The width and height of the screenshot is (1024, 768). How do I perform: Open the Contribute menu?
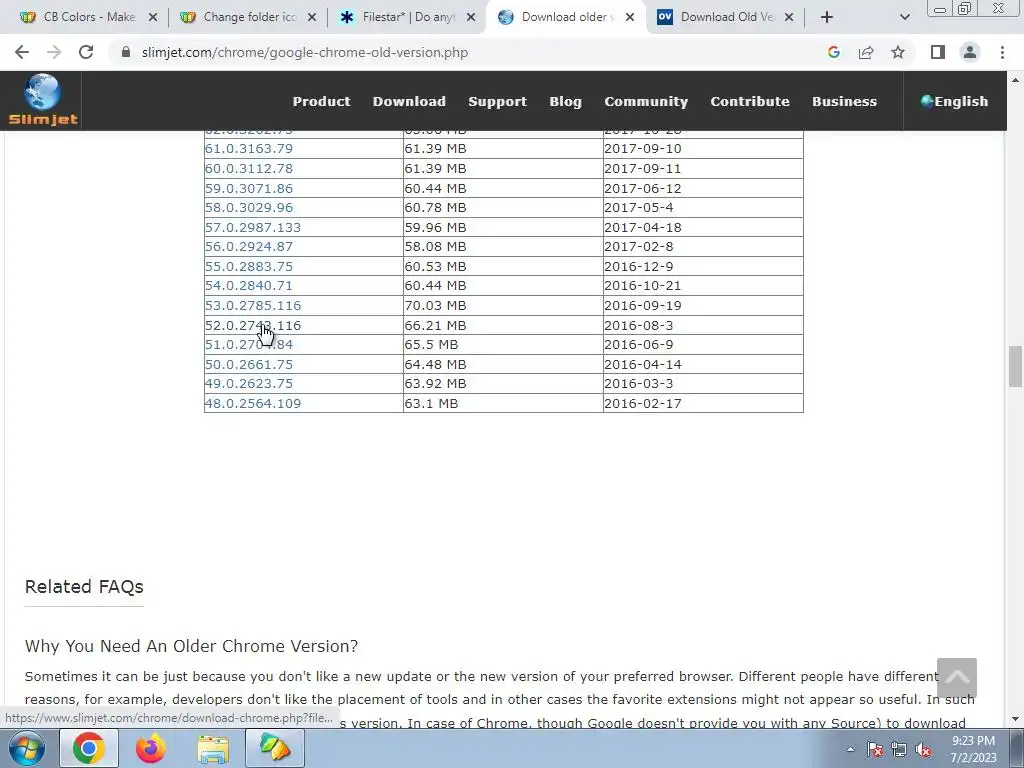[x=750, y=101]
